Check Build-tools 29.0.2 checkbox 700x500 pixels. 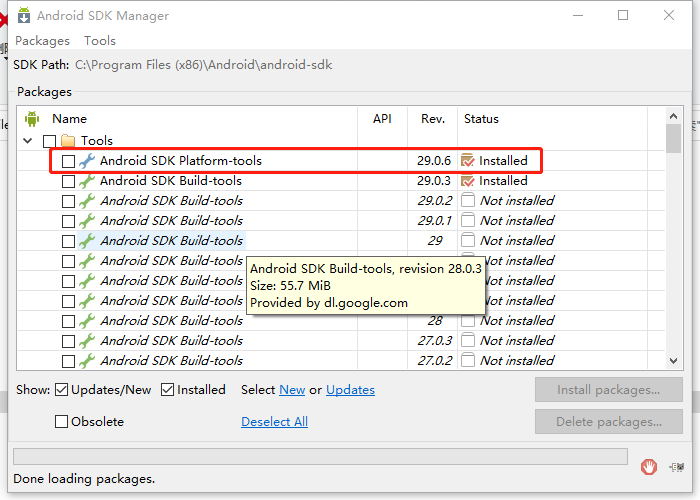(x=68, y=201)
